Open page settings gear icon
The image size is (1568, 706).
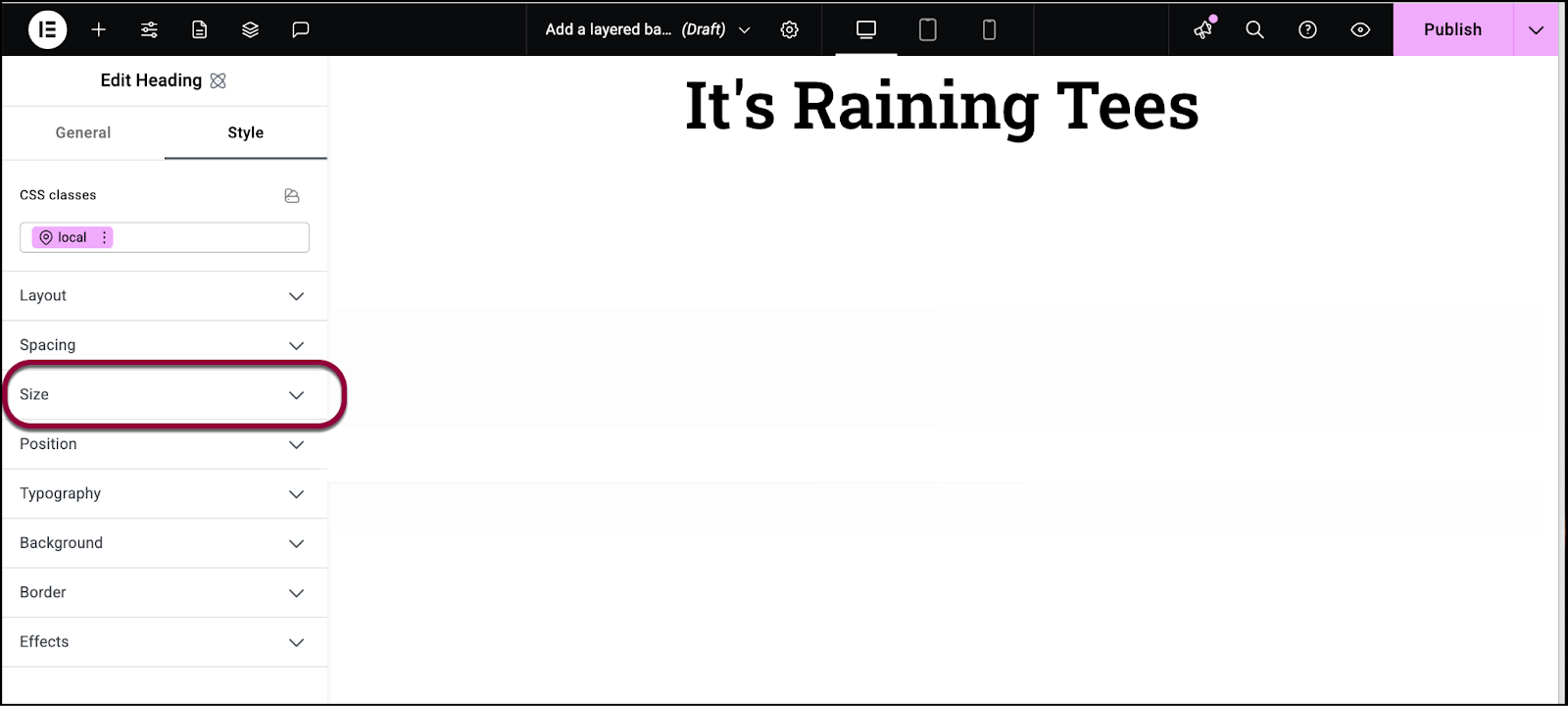click(789, 29)
